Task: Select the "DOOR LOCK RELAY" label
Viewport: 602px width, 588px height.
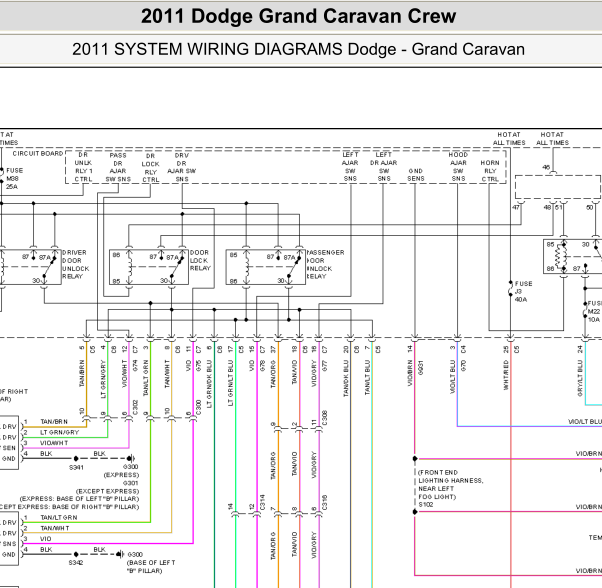Action: pos(200,260)
